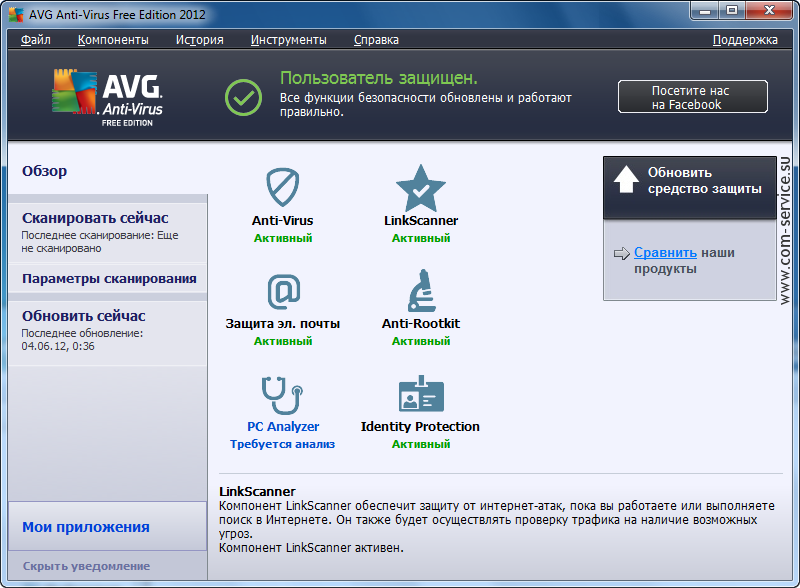Open the Anti-Virus shield icon
The image size is (800, 588).
point(283,187)
